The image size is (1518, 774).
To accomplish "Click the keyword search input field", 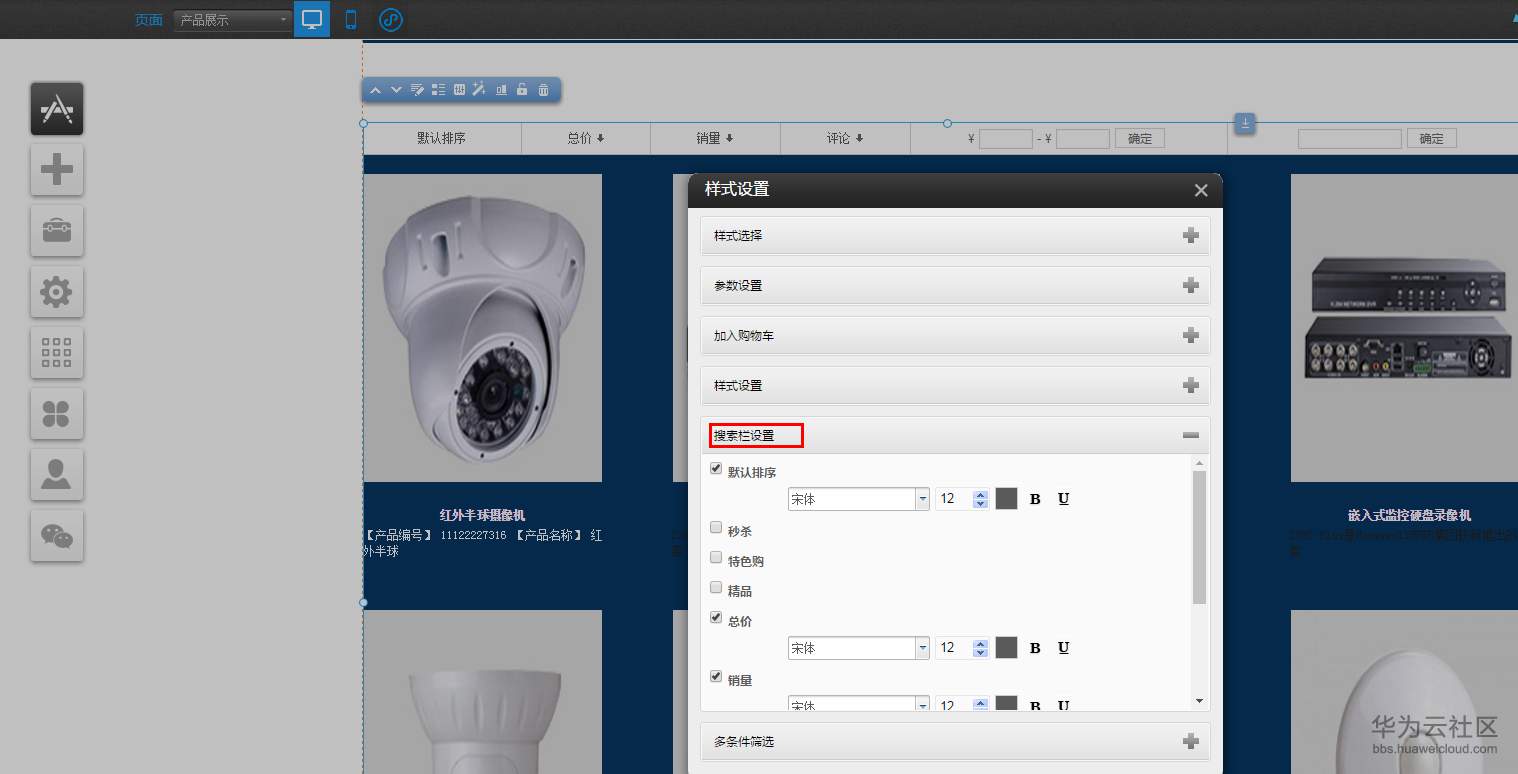I will pyautogui.click(x=1350, y=139).
